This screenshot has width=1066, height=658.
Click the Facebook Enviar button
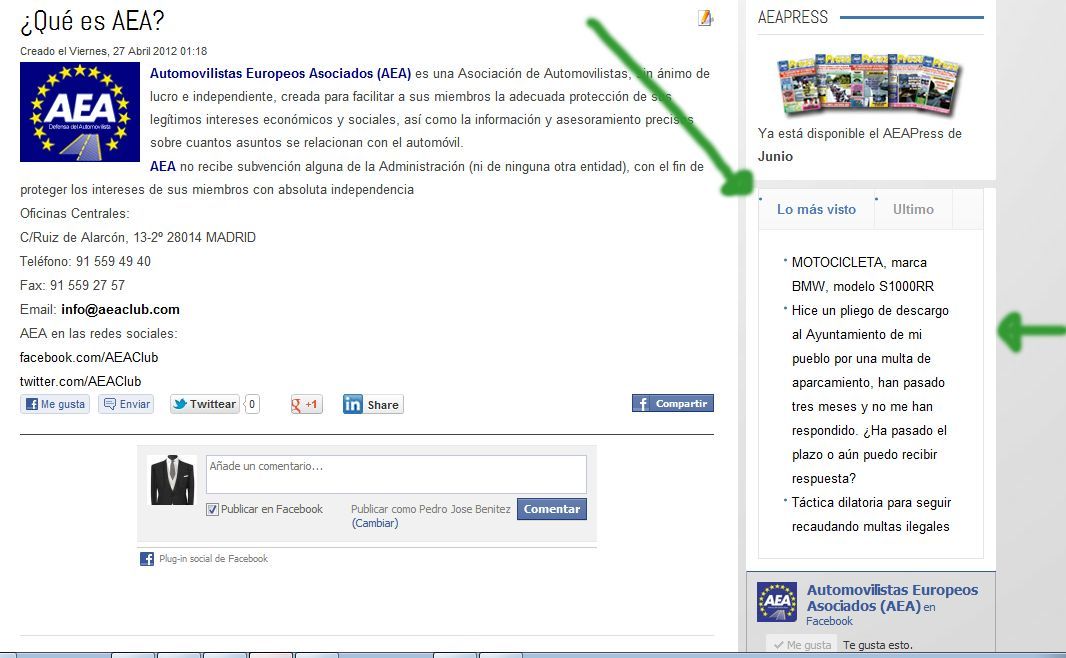click(126, 404)
